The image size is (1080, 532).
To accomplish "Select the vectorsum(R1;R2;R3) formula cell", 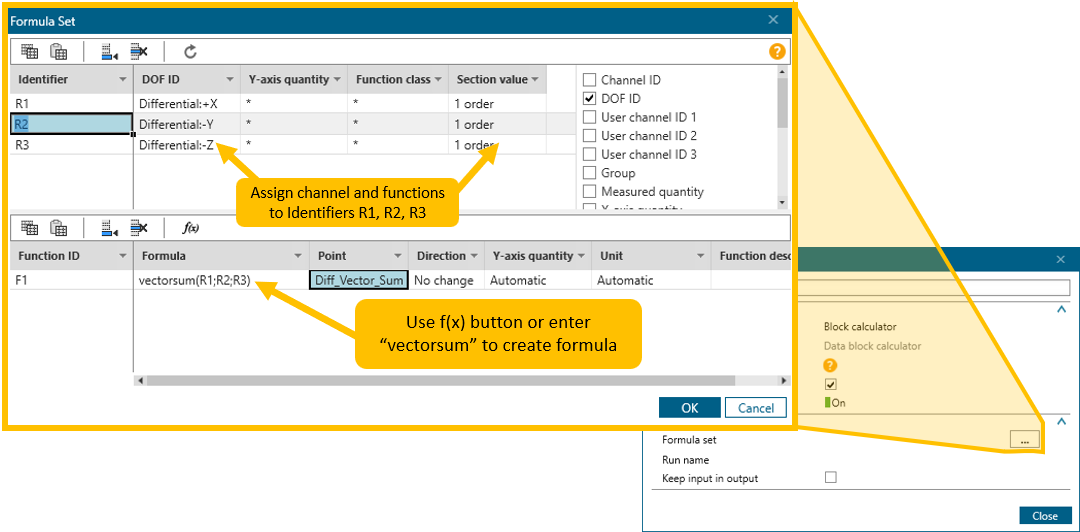I will click(195, 281).
